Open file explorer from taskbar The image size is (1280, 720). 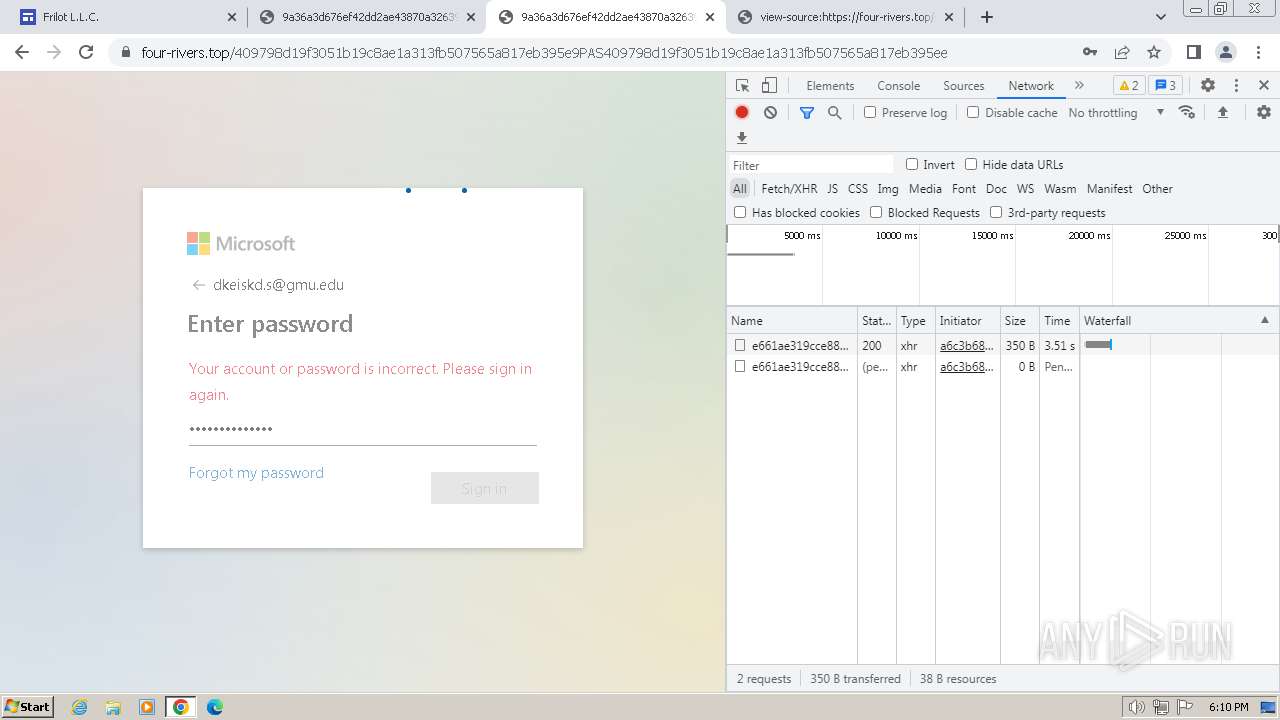pyautogui.click(x=113, y=707)
